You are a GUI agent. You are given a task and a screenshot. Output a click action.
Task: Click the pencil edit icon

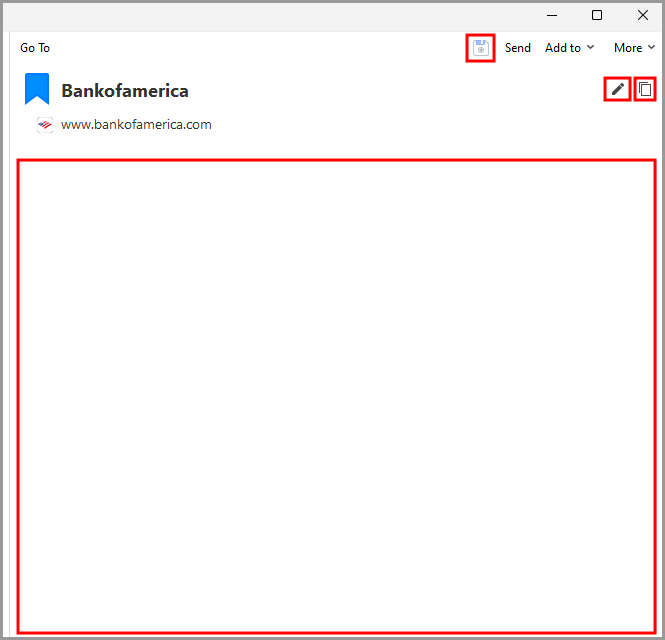tap(618, 89)
